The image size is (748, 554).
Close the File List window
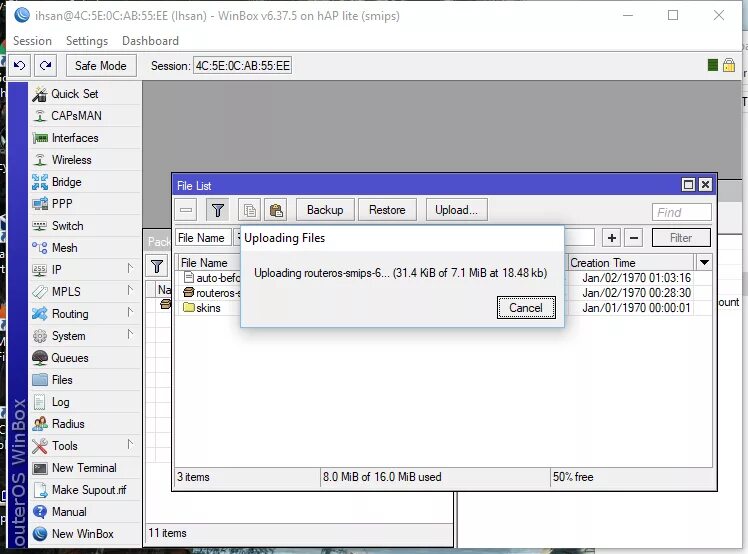[x=705, y=185]
